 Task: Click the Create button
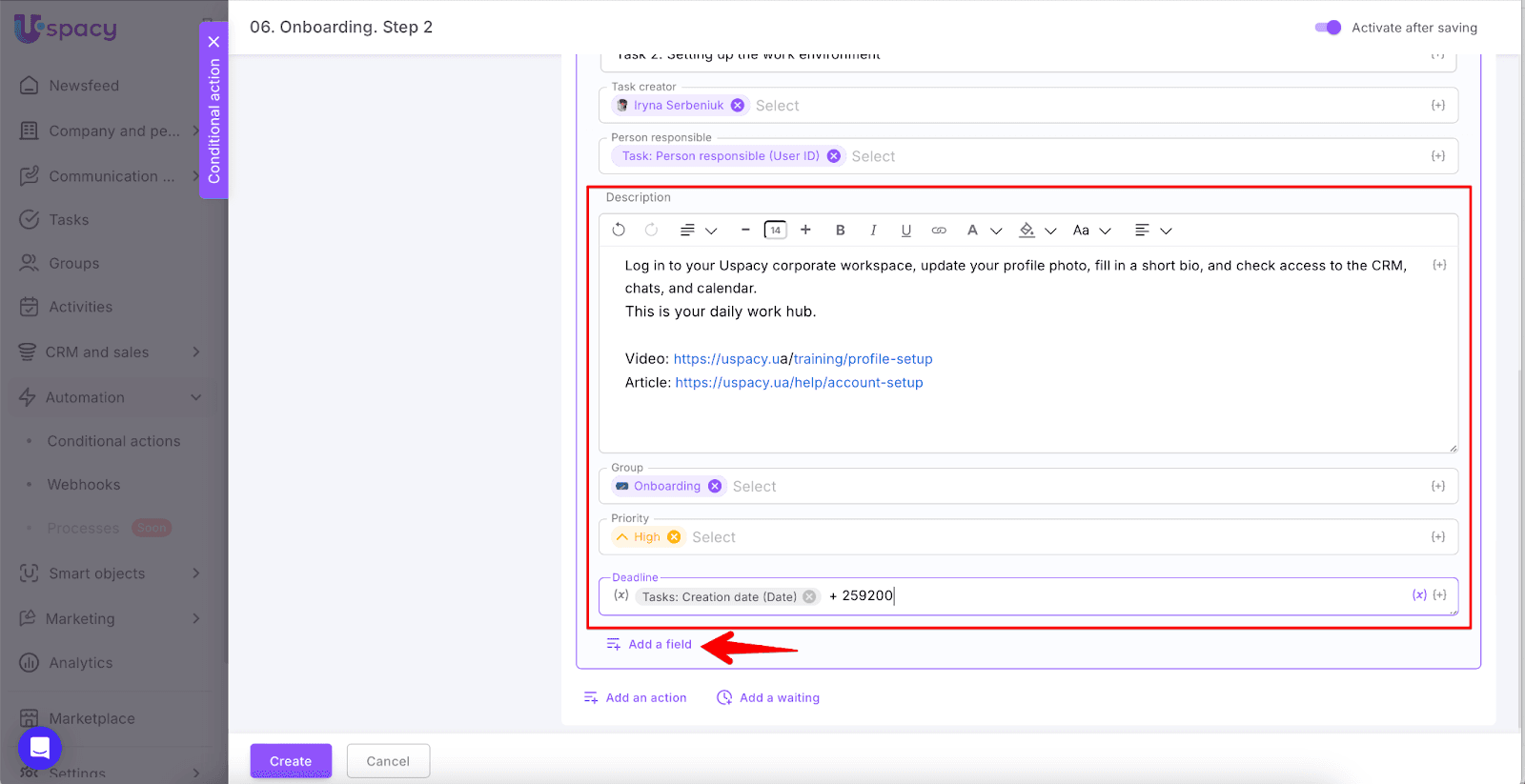tap(291, 761)
